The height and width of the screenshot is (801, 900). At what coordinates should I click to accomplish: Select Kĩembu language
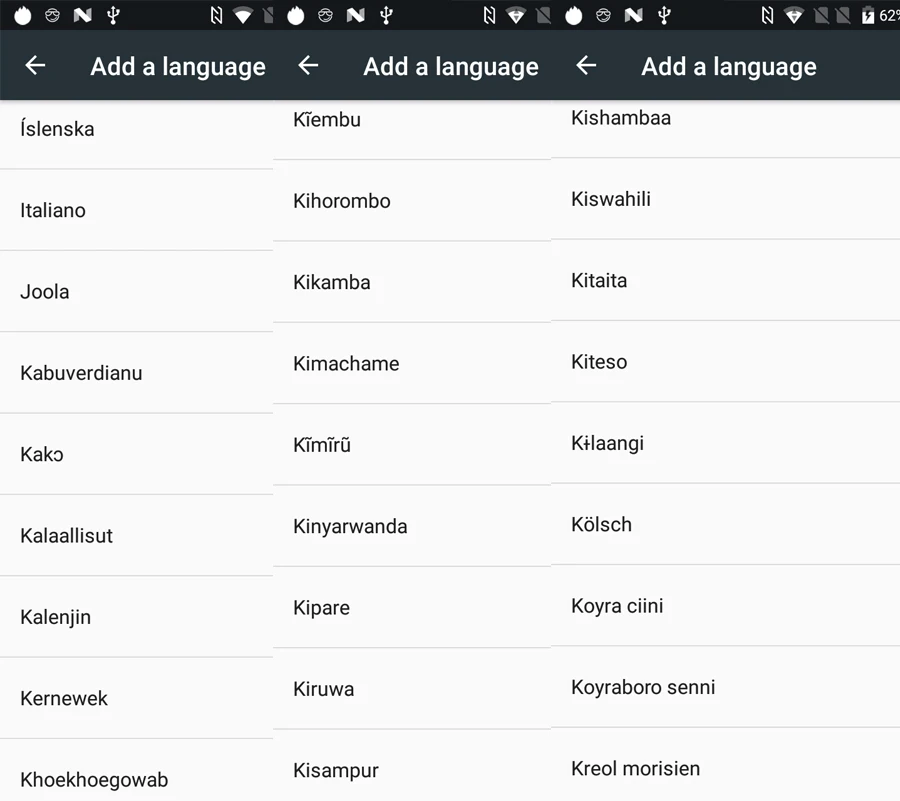pos(412,130)
